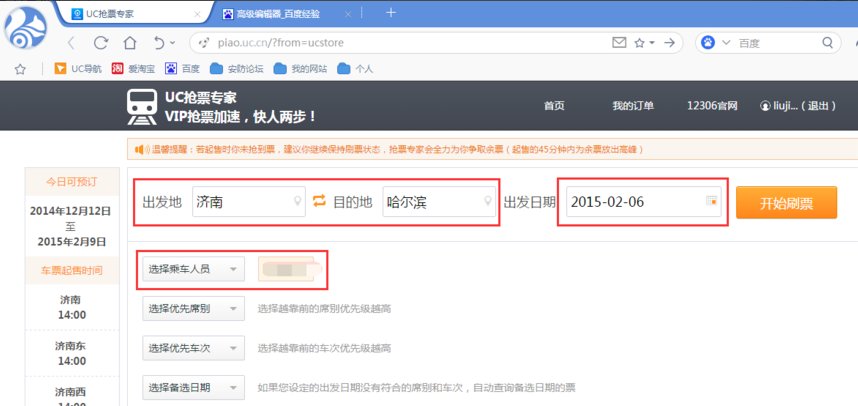Open the UC导航 bookmark
Image resolution: width=858 pixels, height=406 pixels.
coord(78,69)
